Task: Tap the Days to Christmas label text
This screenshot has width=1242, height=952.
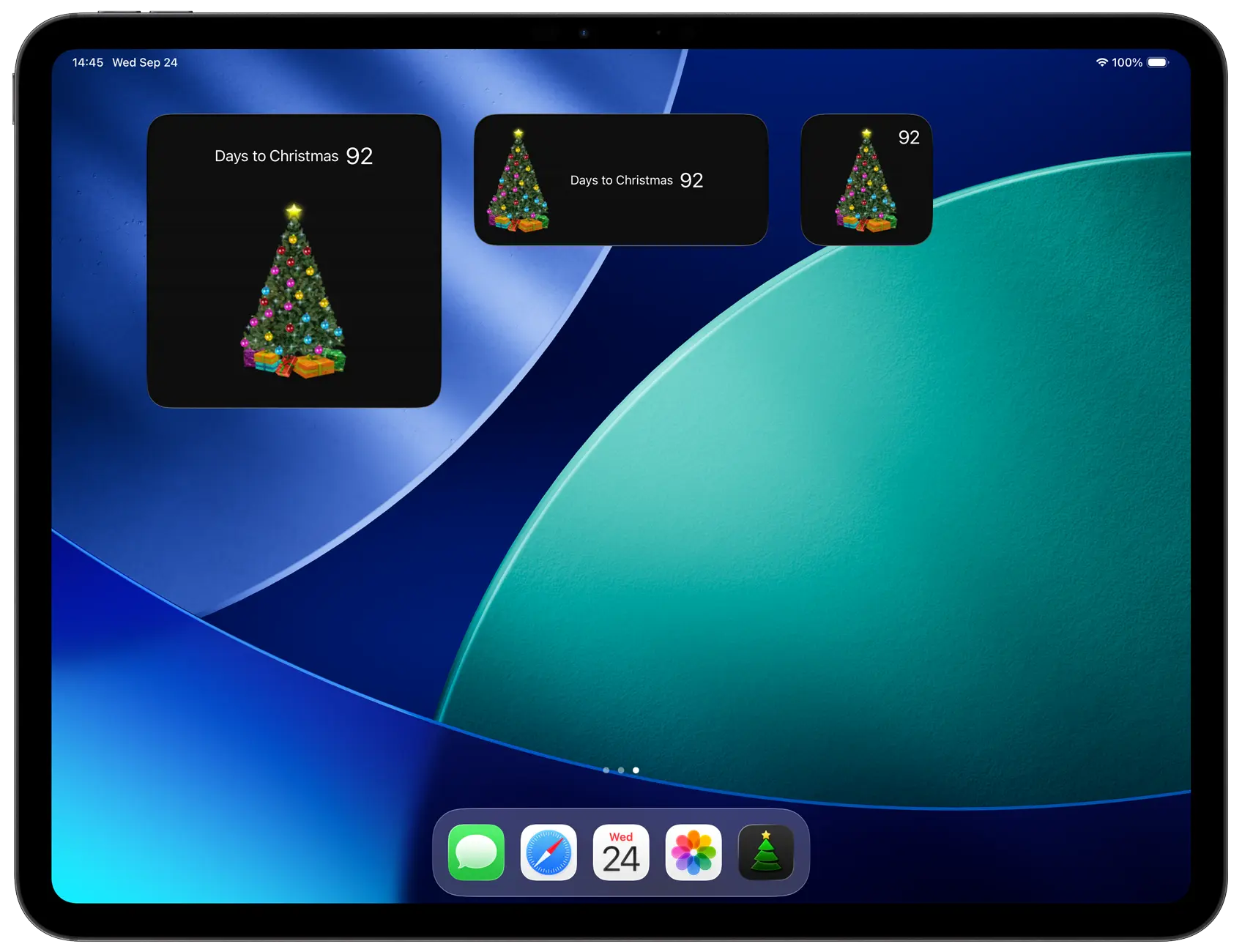Action: pos(275,156)
